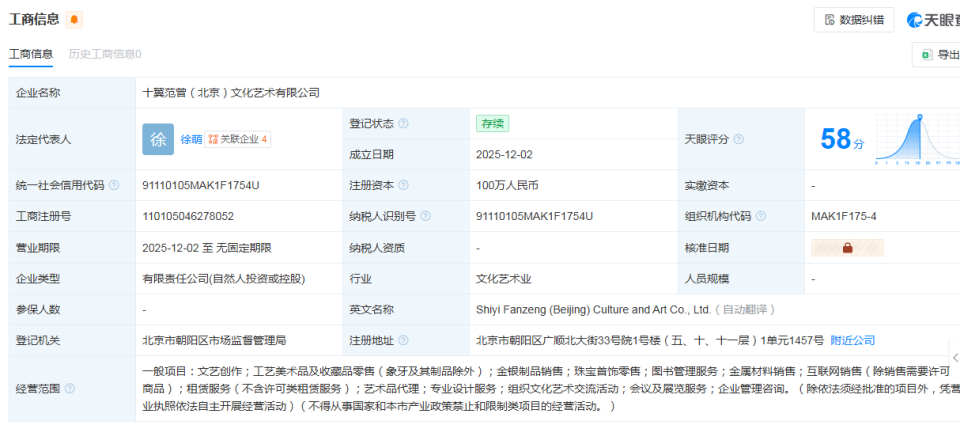This screenshot has width=960, height=444.
Task: Click the collapse arrow at right edge
Action: point(955,358)
